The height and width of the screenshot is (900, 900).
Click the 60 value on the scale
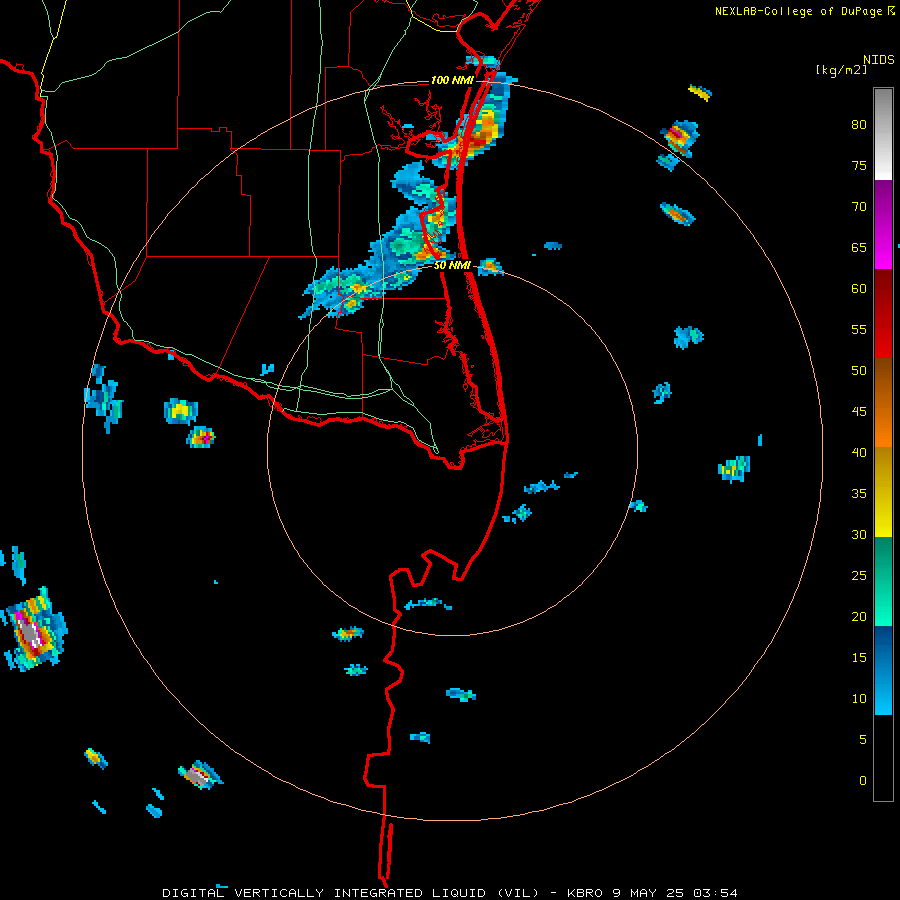click(859, 289)
